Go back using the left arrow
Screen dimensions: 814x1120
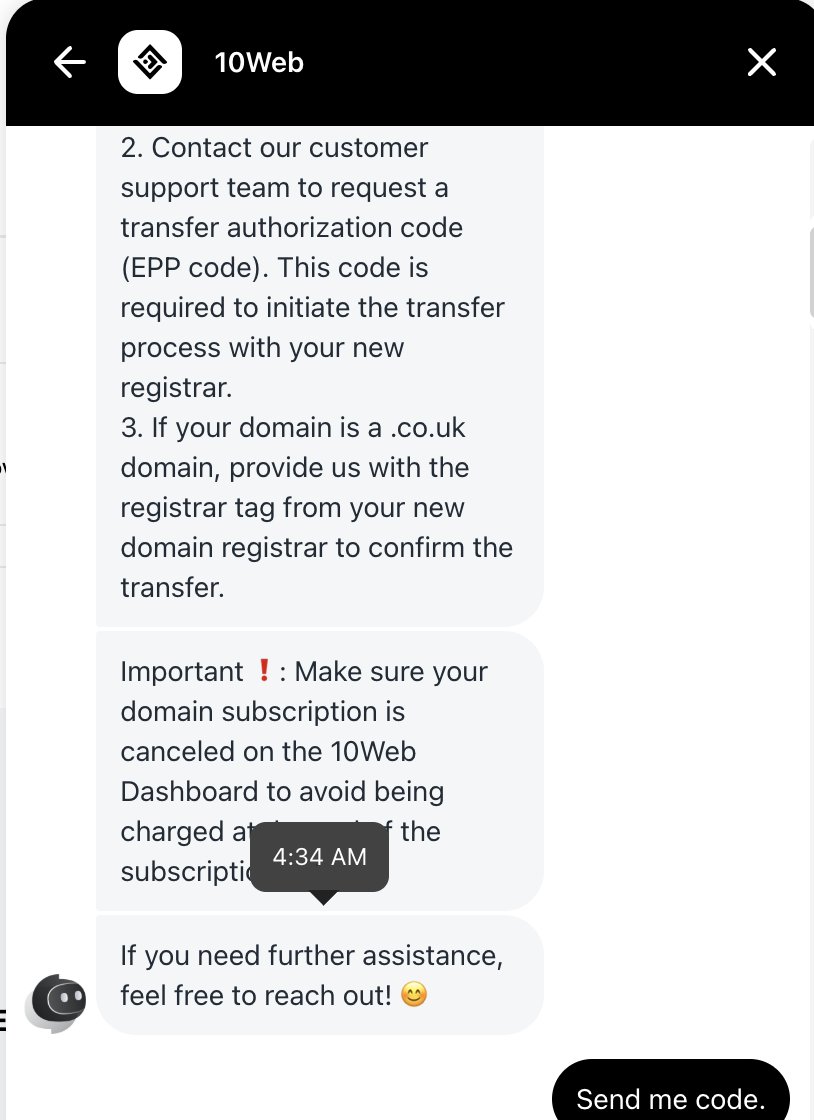click(69, 62)
